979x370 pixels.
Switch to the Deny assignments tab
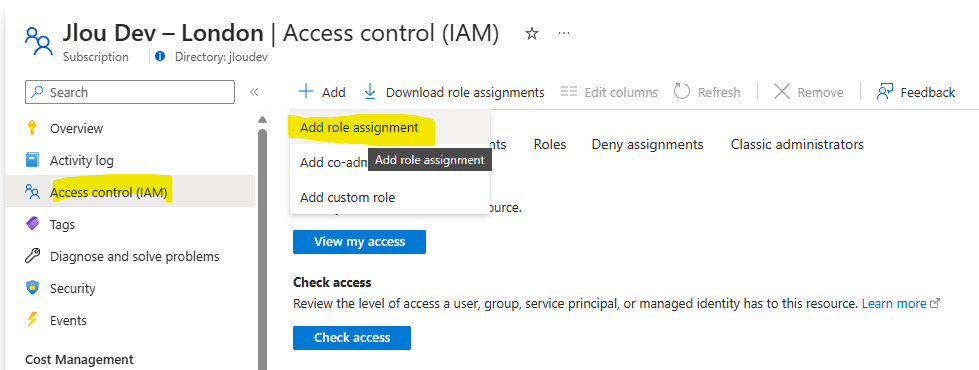click(x=647, y=144)
